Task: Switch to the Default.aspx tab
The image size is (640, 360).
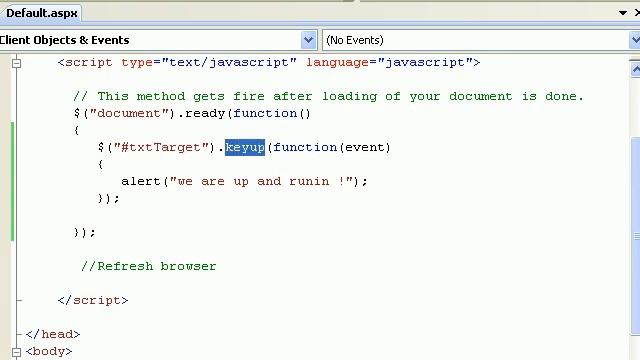Action: [x=41, y=13]
